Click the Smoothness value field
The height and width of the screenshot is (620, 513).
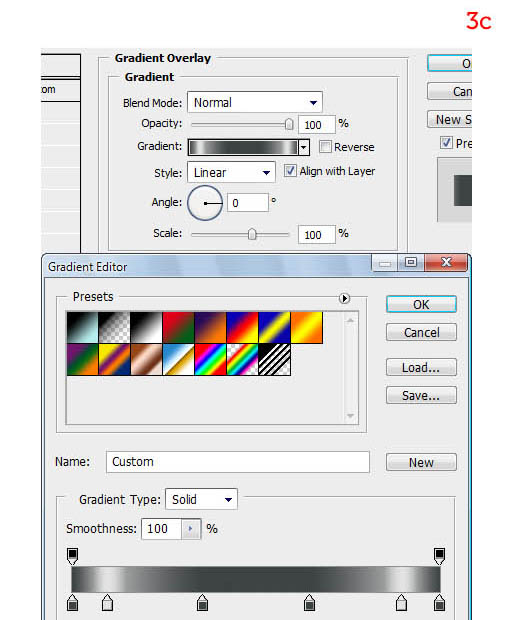tap(162, 529)
